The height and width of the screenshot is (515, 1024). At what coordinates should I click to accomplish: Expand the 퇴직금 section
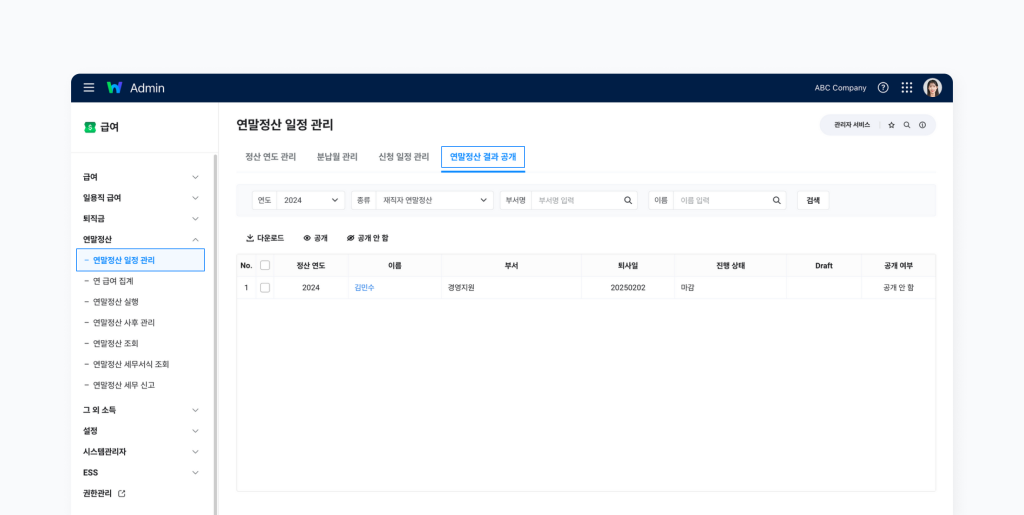[x=141, y=219]
